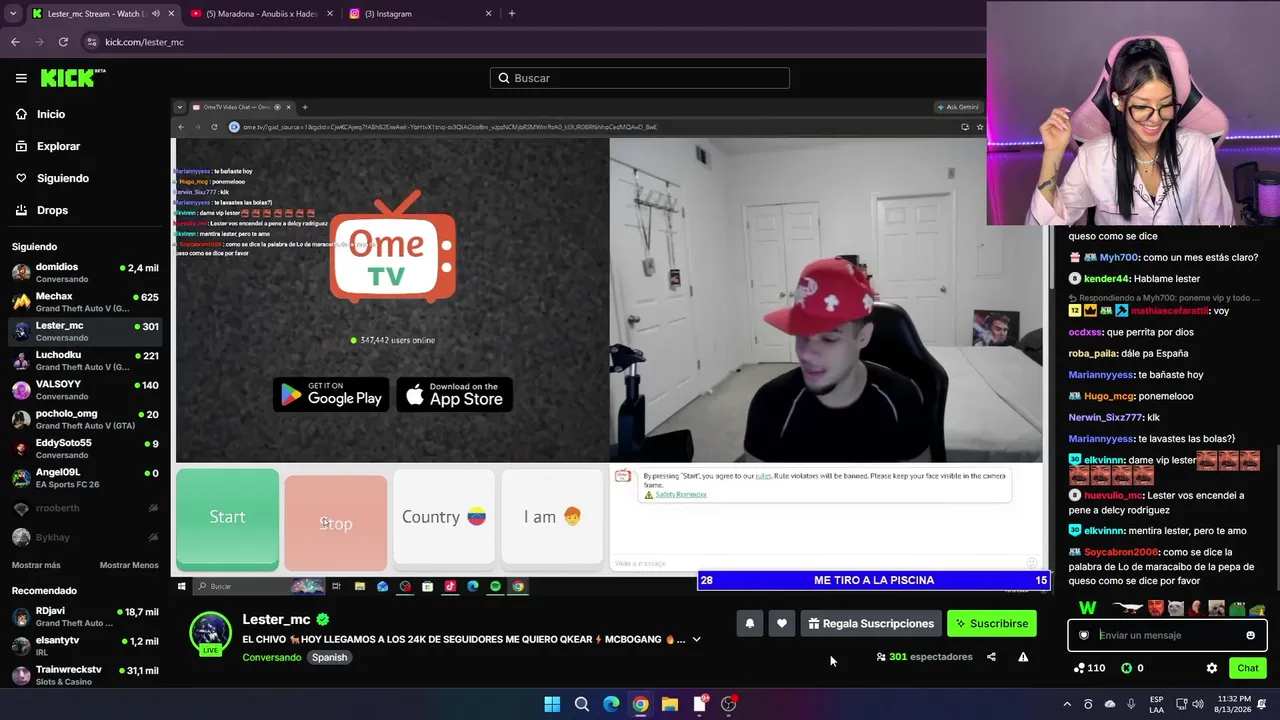The width and height of the screenshot is (1280, 720).
Task: Go back in the browser
Action: 15,42
